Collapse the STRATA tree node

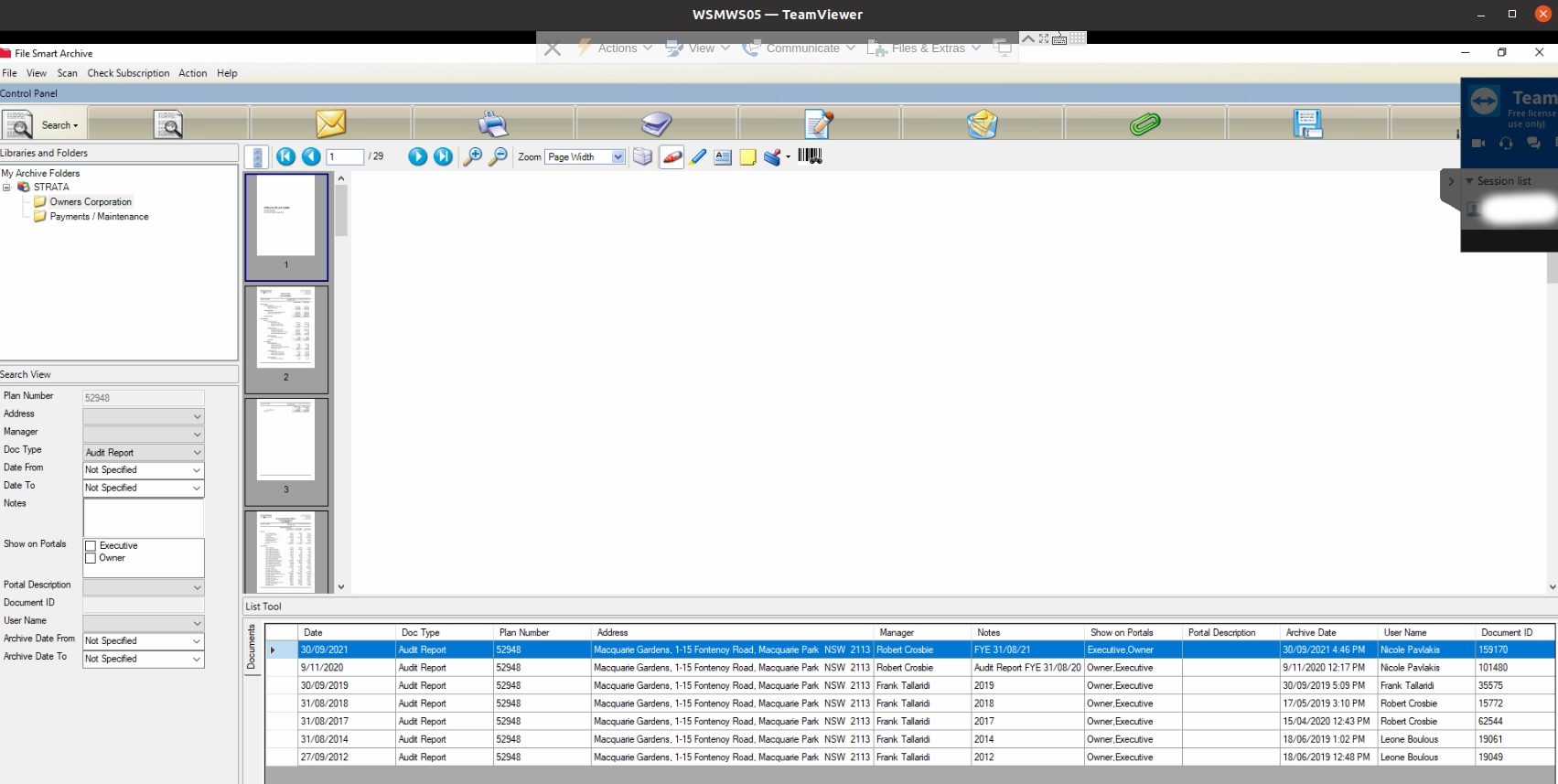pos(6,188)
